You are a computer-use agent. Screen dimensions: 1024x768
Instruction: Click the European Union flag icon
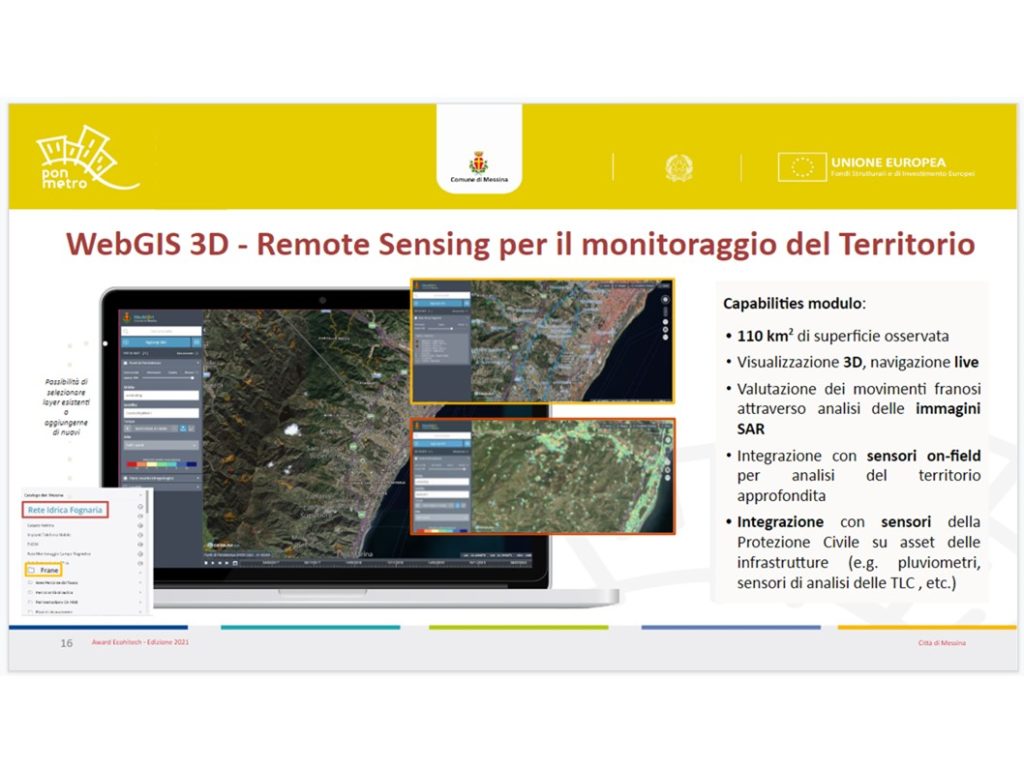[801, 167]
